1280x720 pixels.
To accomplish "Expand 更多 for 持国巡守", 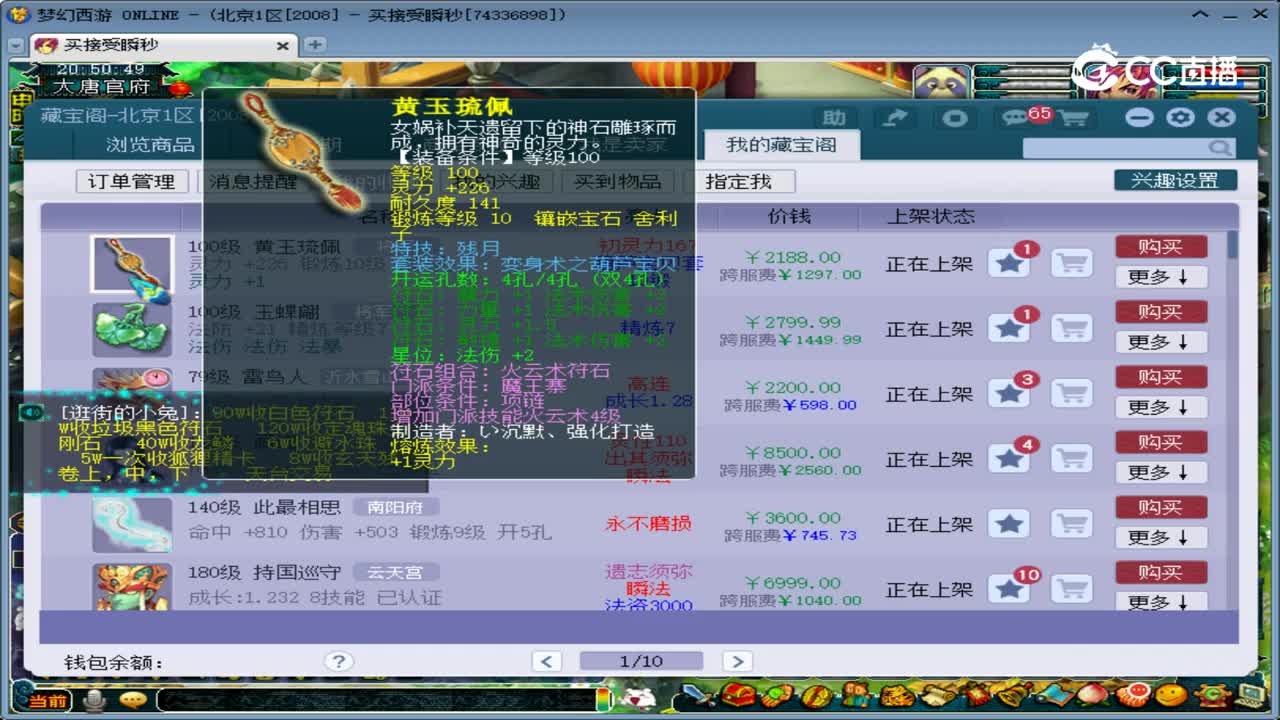I will point(1161,601).
